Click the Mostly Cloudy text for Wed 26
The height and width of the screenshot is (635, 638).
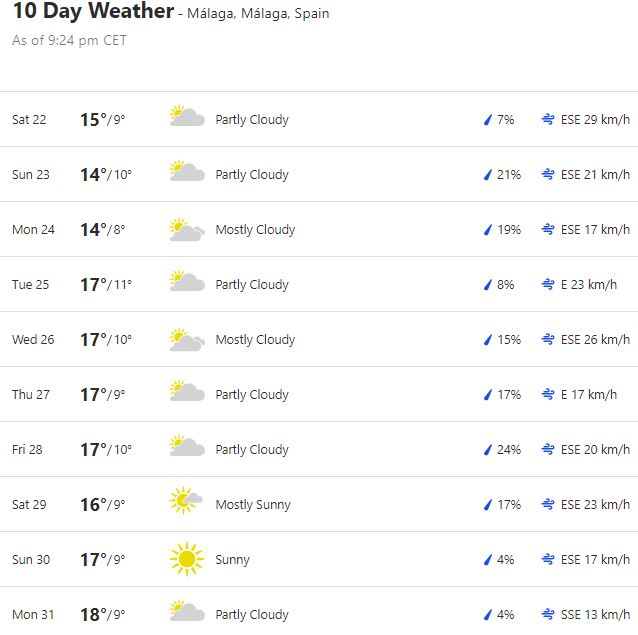pos(255,339)
